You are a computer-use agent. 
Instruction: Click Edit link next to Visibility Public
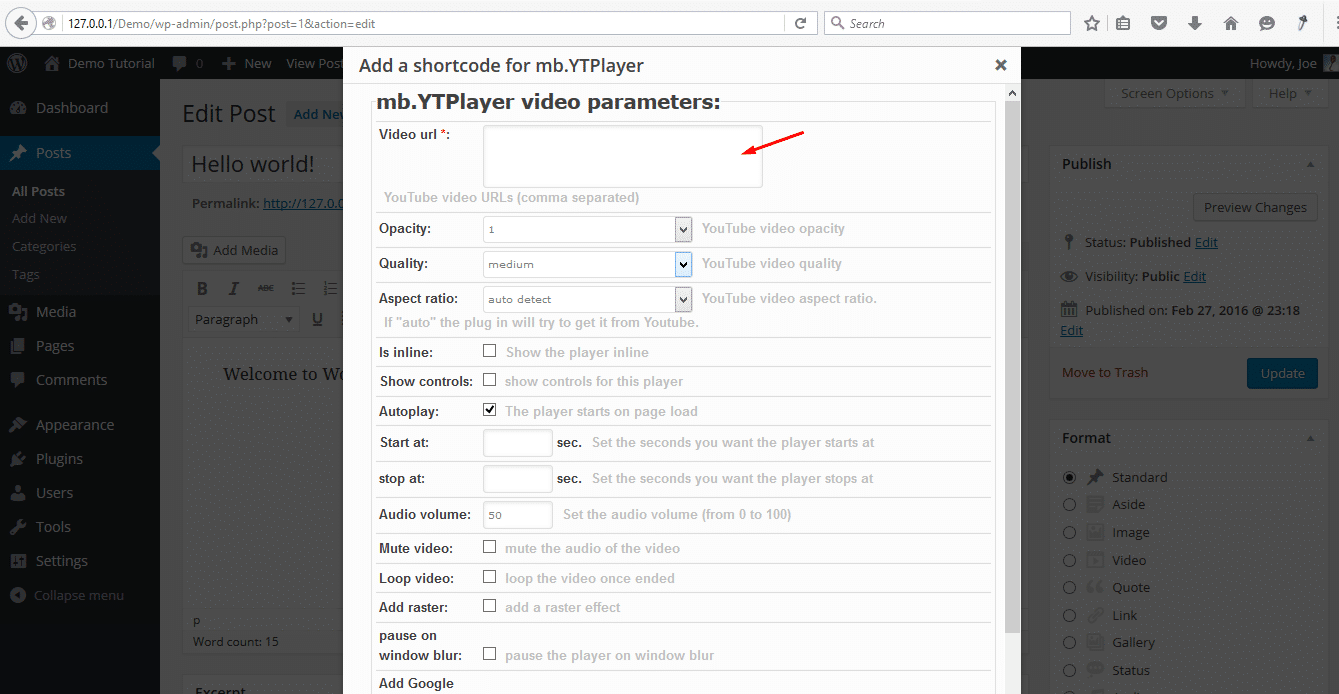pos(1194,276)
